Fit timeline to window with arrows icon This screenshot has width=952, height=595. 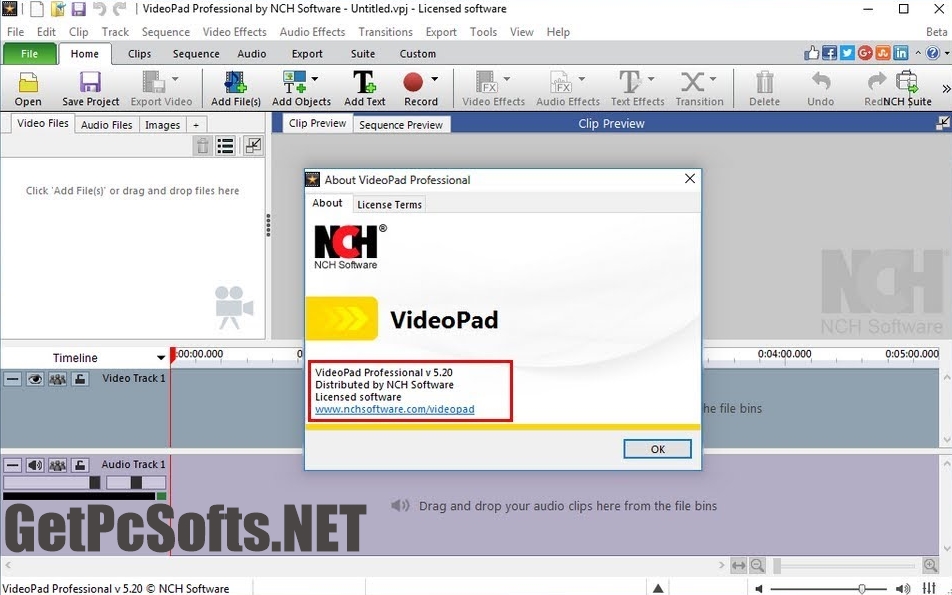click(738, 566)
